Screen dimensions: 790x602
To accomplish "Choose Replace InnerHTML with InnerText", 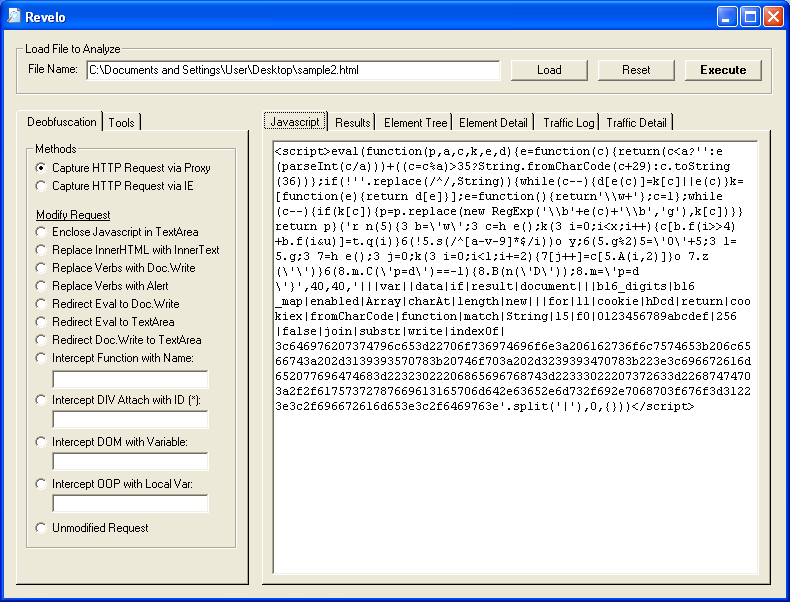I will (x=41, y=250).
